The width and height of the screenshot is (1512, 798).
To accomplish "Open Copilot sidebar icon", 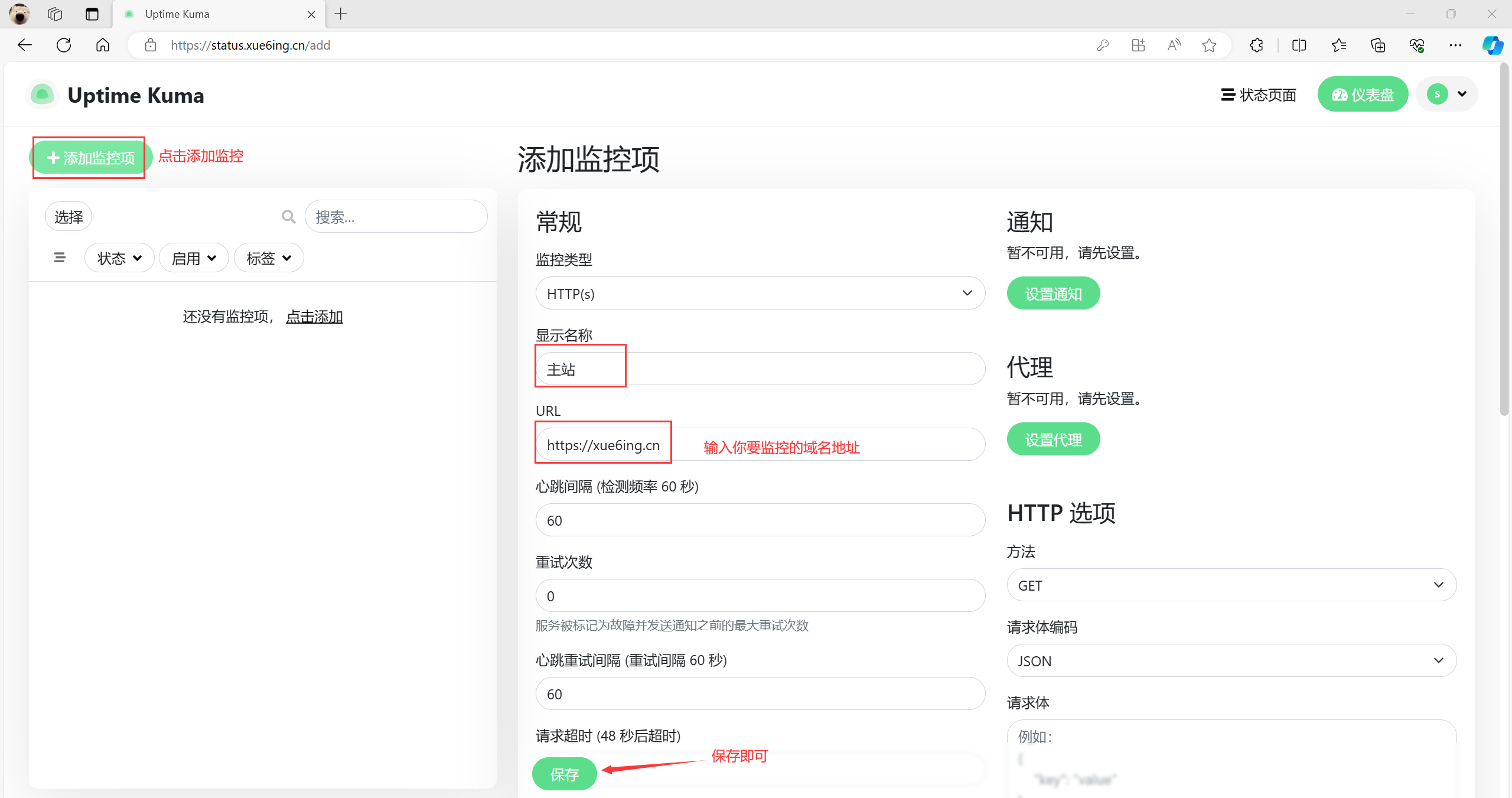I will tap(1492, 45).
